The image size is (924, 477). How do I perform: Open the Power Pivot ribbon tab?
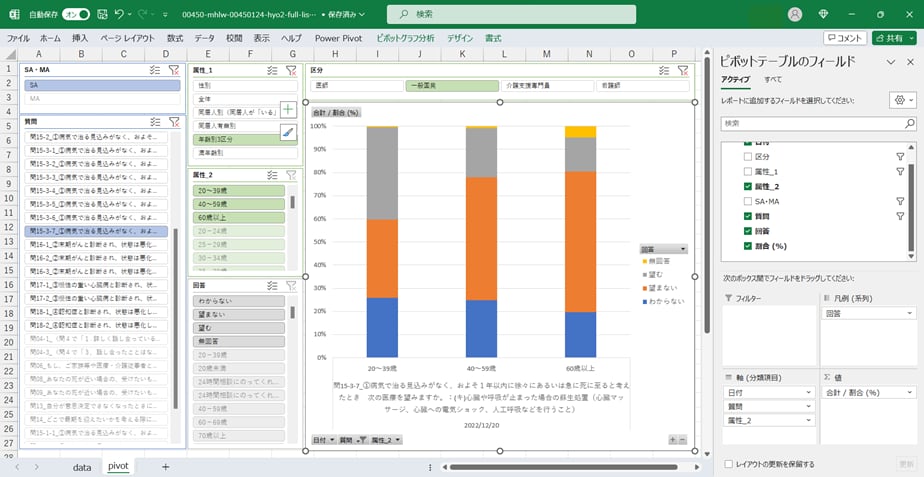click(338, 38)
